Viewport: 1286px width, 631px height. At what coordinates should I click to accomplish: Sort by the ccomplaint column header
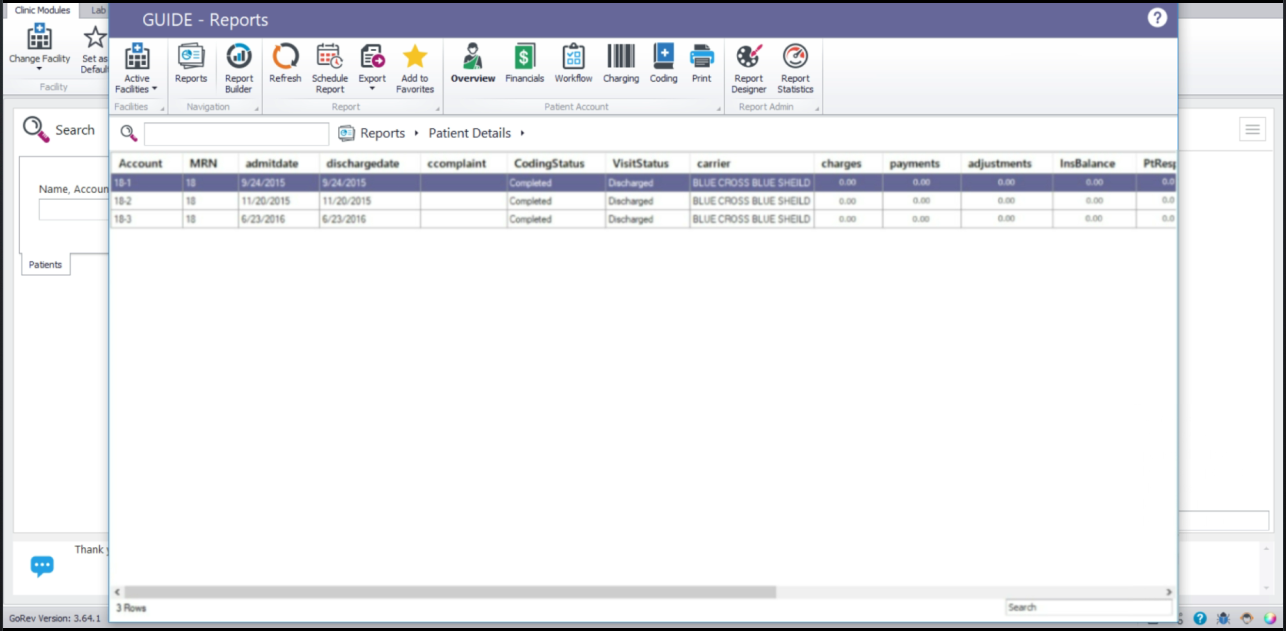[x=463, y=164]
